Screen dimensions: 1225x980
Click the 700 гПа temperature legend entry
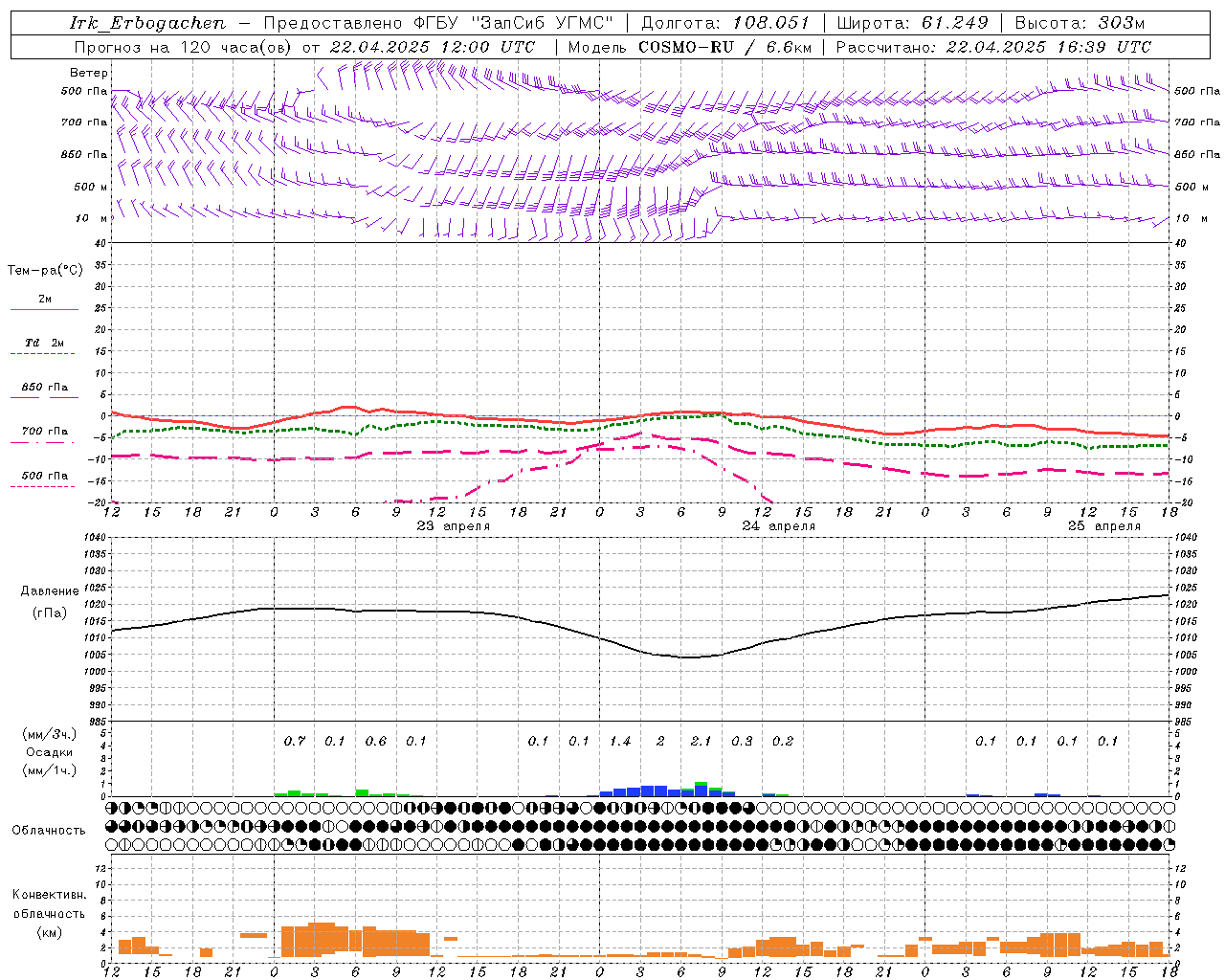coord(45,432)
